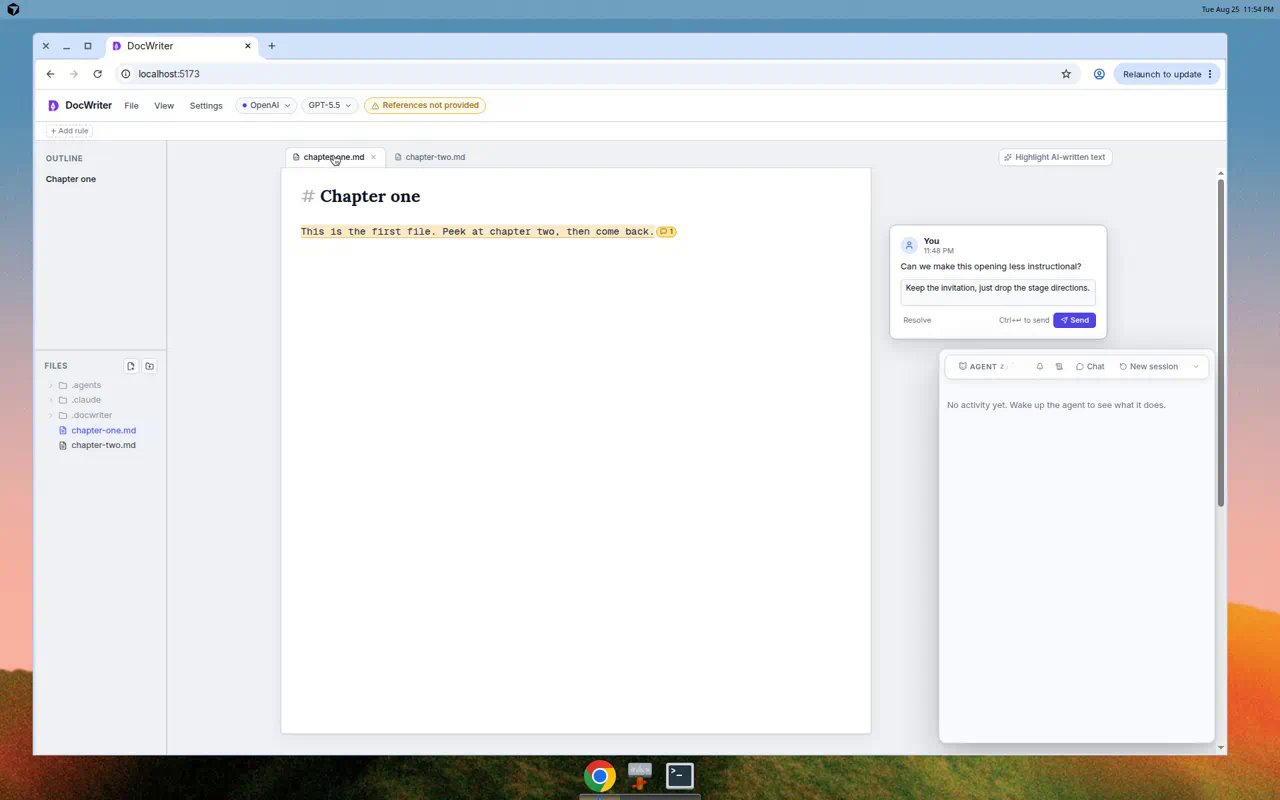Viewport: 1280px width, 800px height.
Task: Launch Chrome from the dock
Action: [600, 776]
